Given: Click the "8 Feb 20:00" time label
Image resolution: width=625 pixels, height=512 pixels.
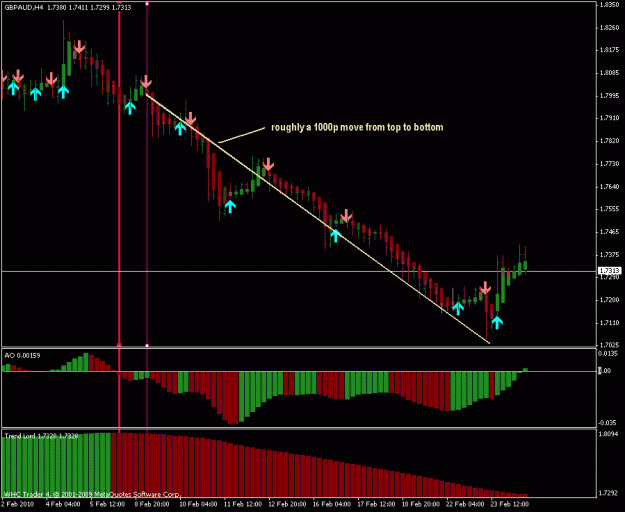Looking at the screenshot, I should point(152,504).
